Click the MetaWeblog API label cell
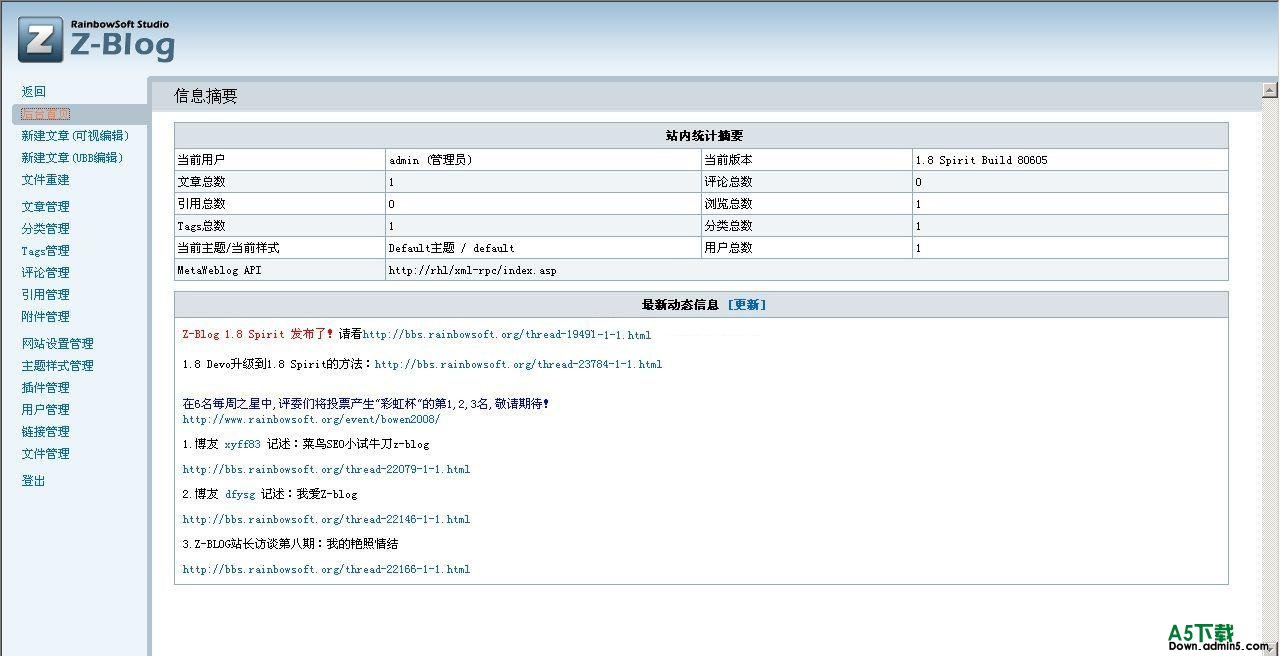This screenshot has width=1280, height=656. point(280,270)
